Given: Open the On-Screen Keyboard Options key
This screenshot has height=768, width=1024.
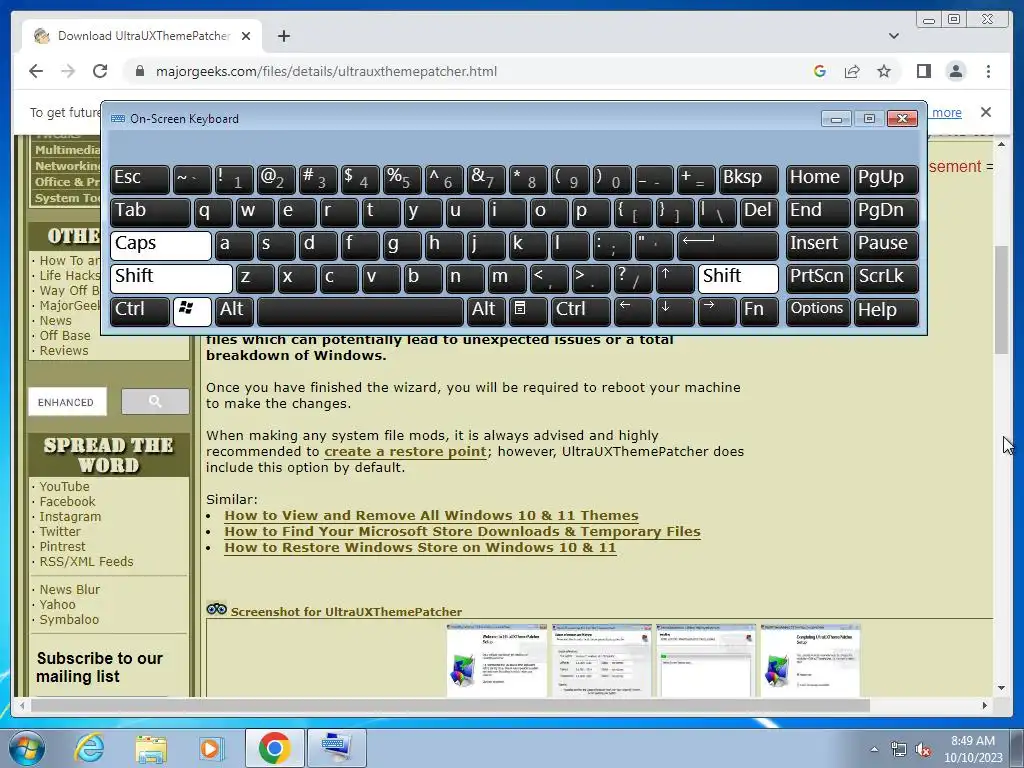Looking at the screenshot, I should coord(818,311).
